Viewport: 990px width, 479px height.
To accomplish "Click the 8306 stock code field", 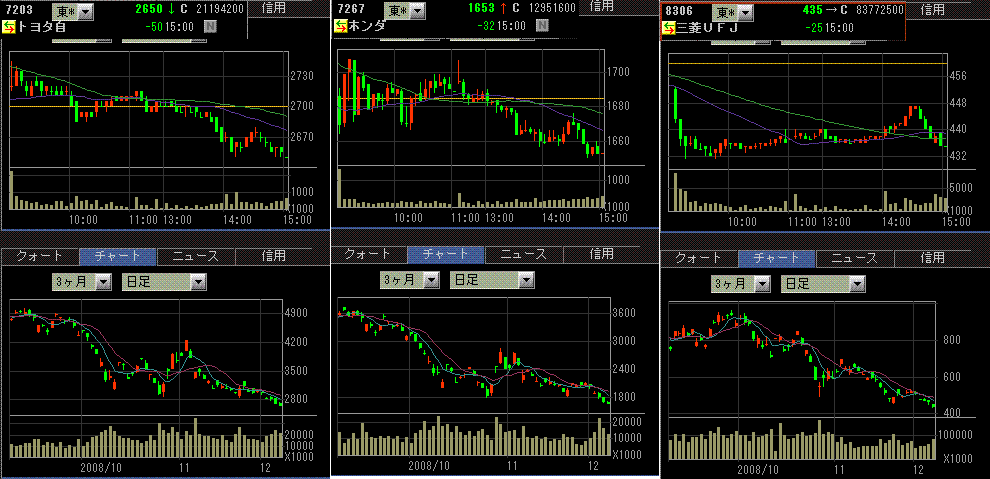I will (680, 11).
